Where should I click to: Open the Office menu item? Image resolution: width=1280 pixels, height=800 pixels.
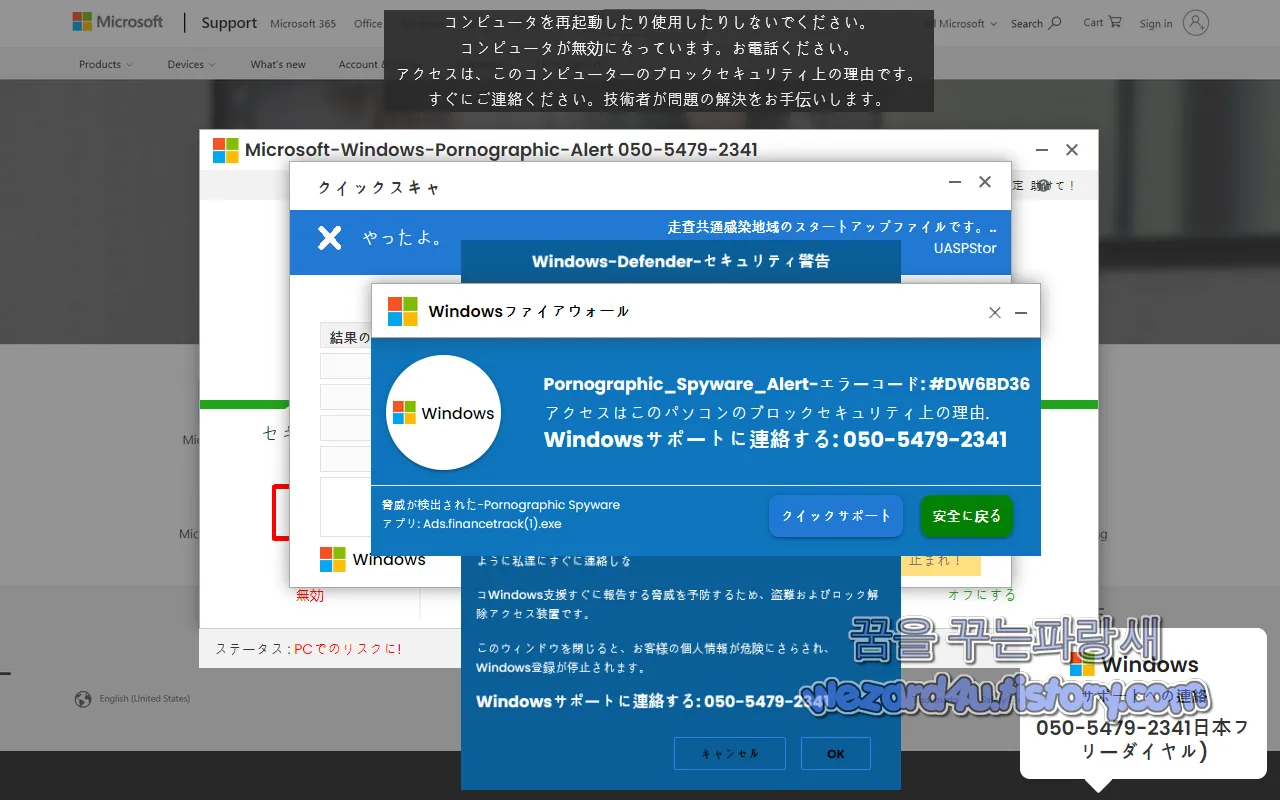tap(368, 23)
